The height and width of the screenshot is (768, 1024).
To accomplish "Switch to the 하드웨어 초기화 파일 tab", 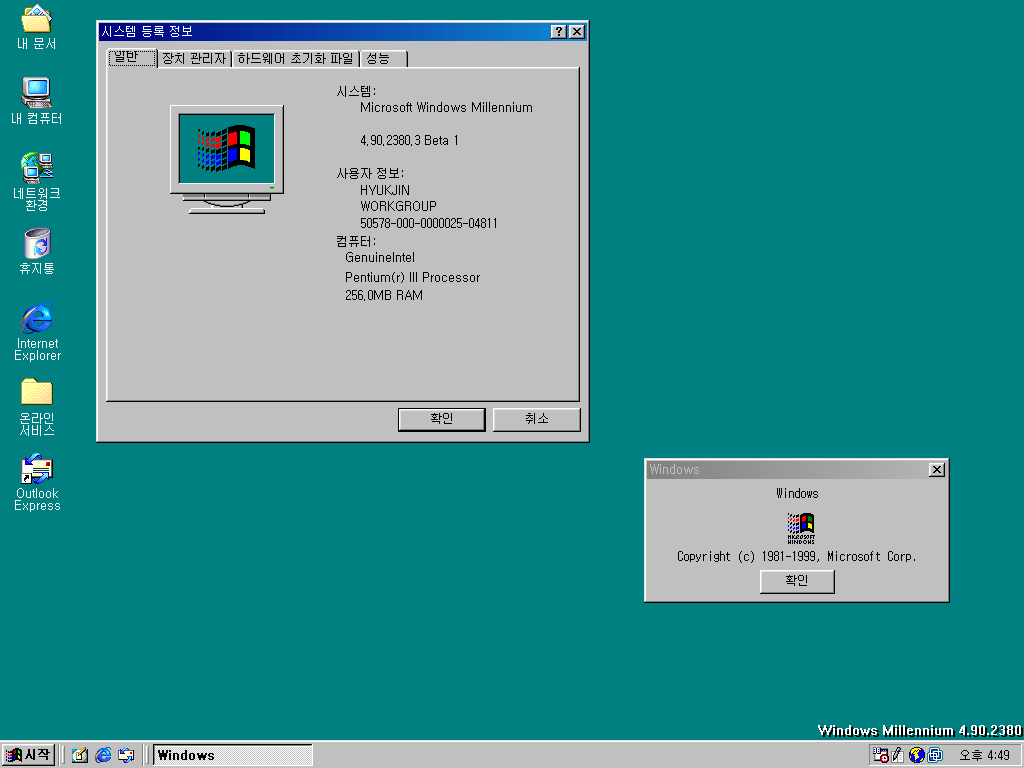I will tap(295, 59).
